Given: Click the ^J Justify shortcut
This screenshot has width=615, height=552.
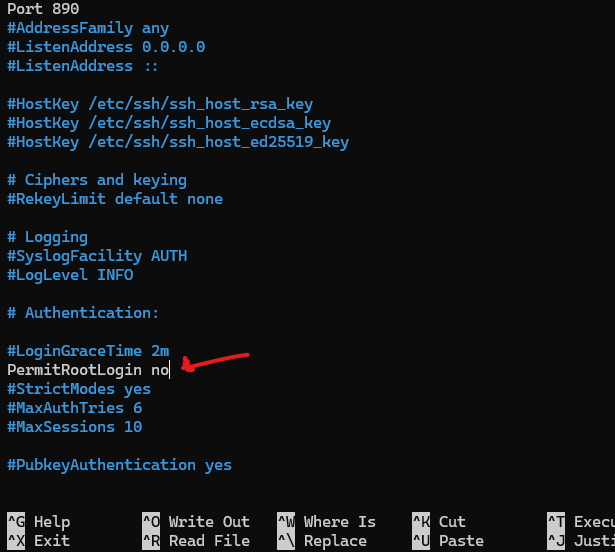Looking at the screenshot, I should coord(581,541).
